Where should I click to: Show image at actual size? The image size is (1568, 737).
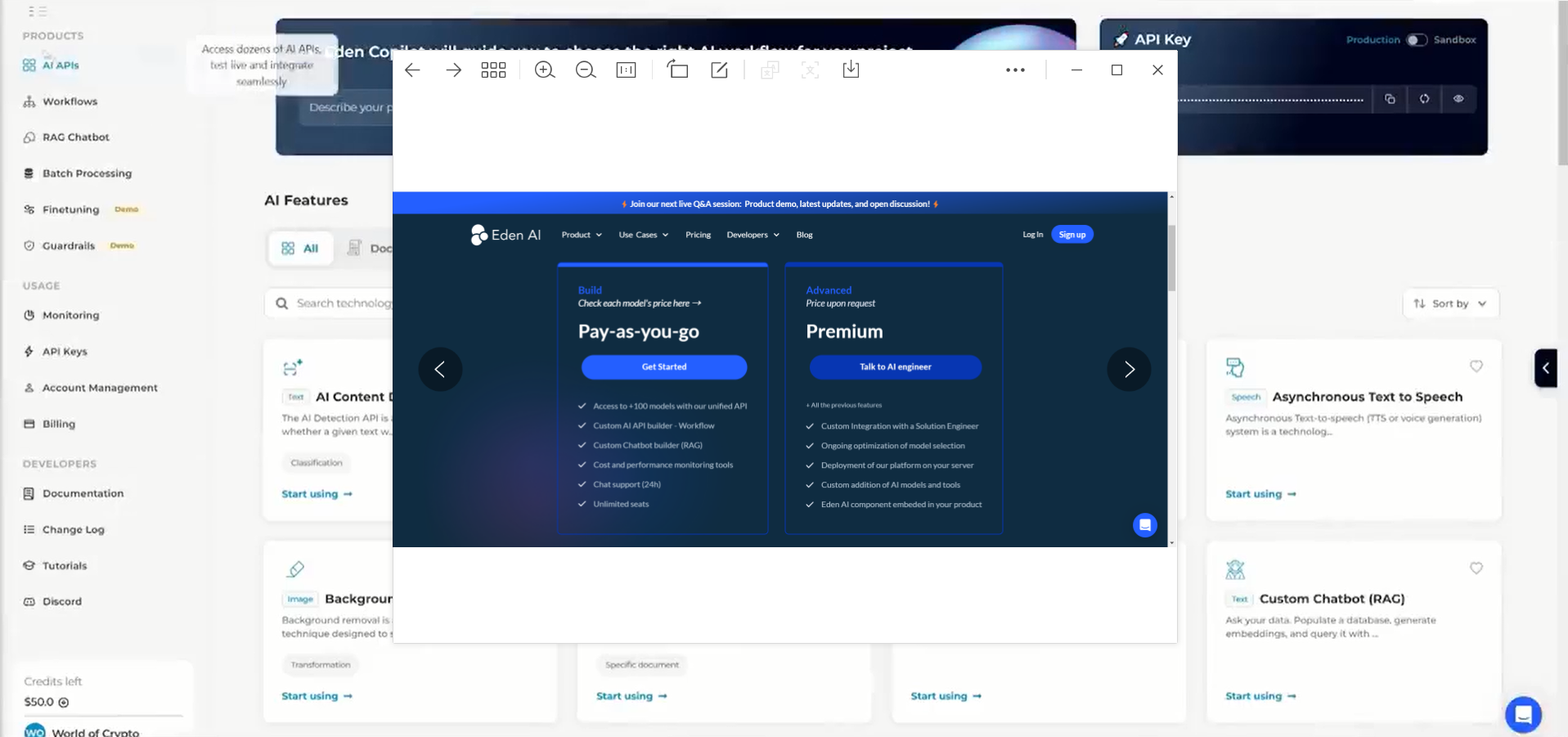pos(627,70)
